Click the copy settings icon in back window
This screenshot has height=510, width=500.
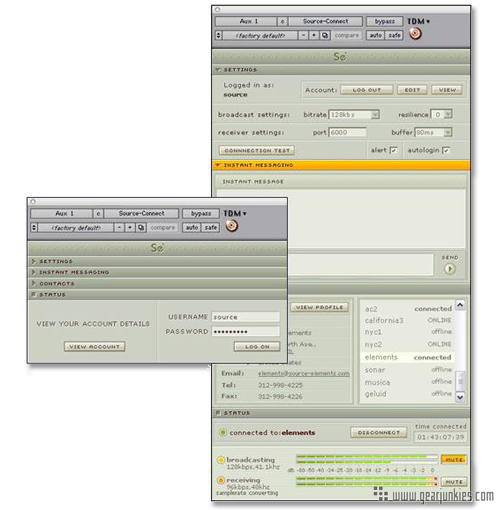(325, 35)
